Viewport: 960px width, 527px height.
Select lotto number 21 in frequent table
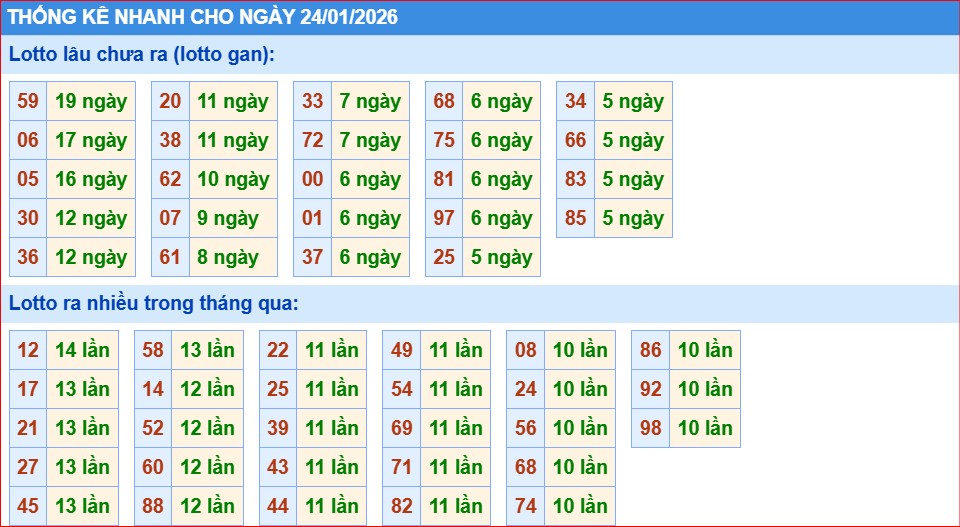point(28,428)
